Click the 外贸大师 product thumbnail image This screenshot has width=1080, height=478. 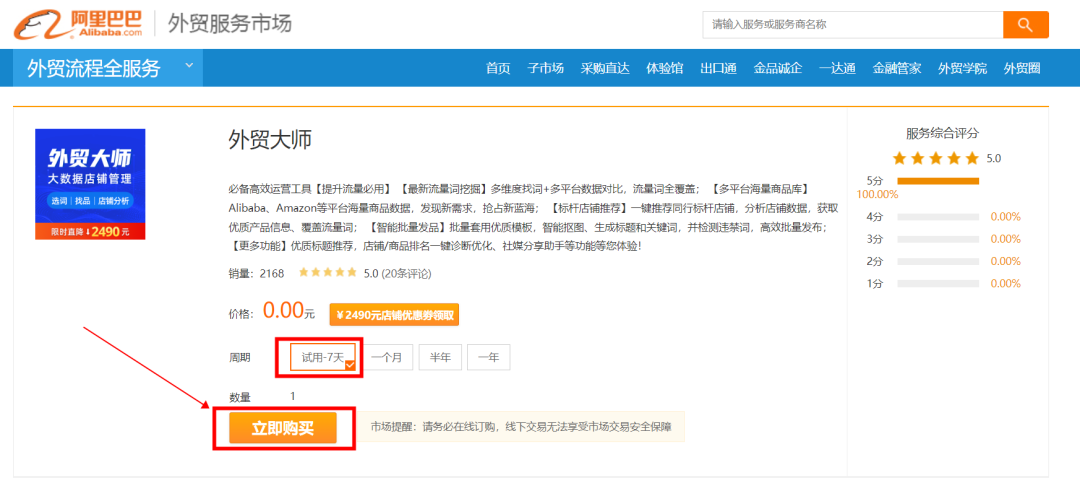click(90, 184)
